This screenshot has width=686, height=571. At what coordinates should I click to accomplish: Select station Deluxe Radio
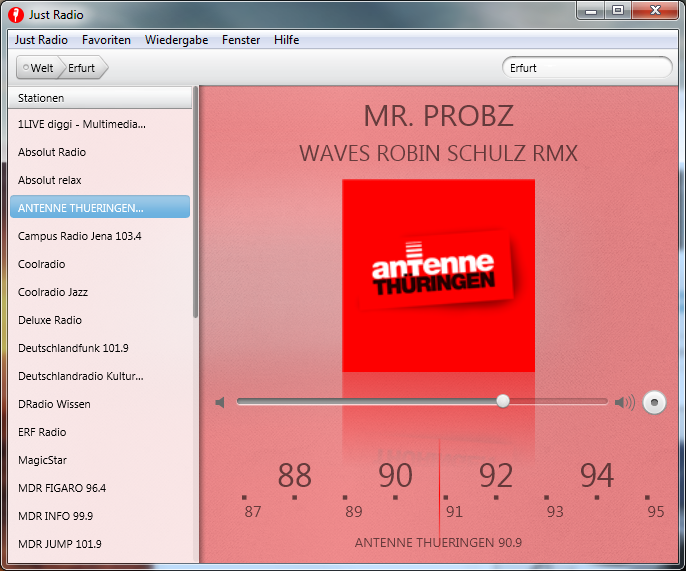click(100, 320)
